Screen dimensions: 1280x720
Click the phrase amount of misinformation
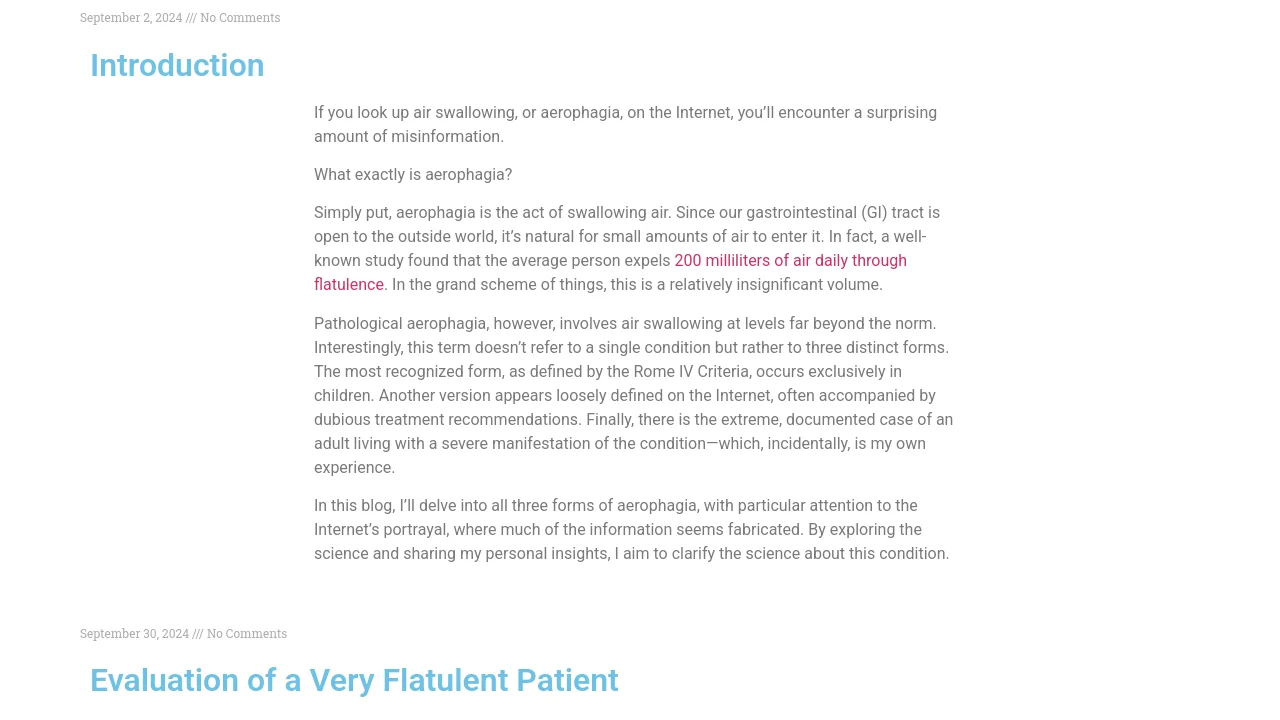(x=409, y=137)
